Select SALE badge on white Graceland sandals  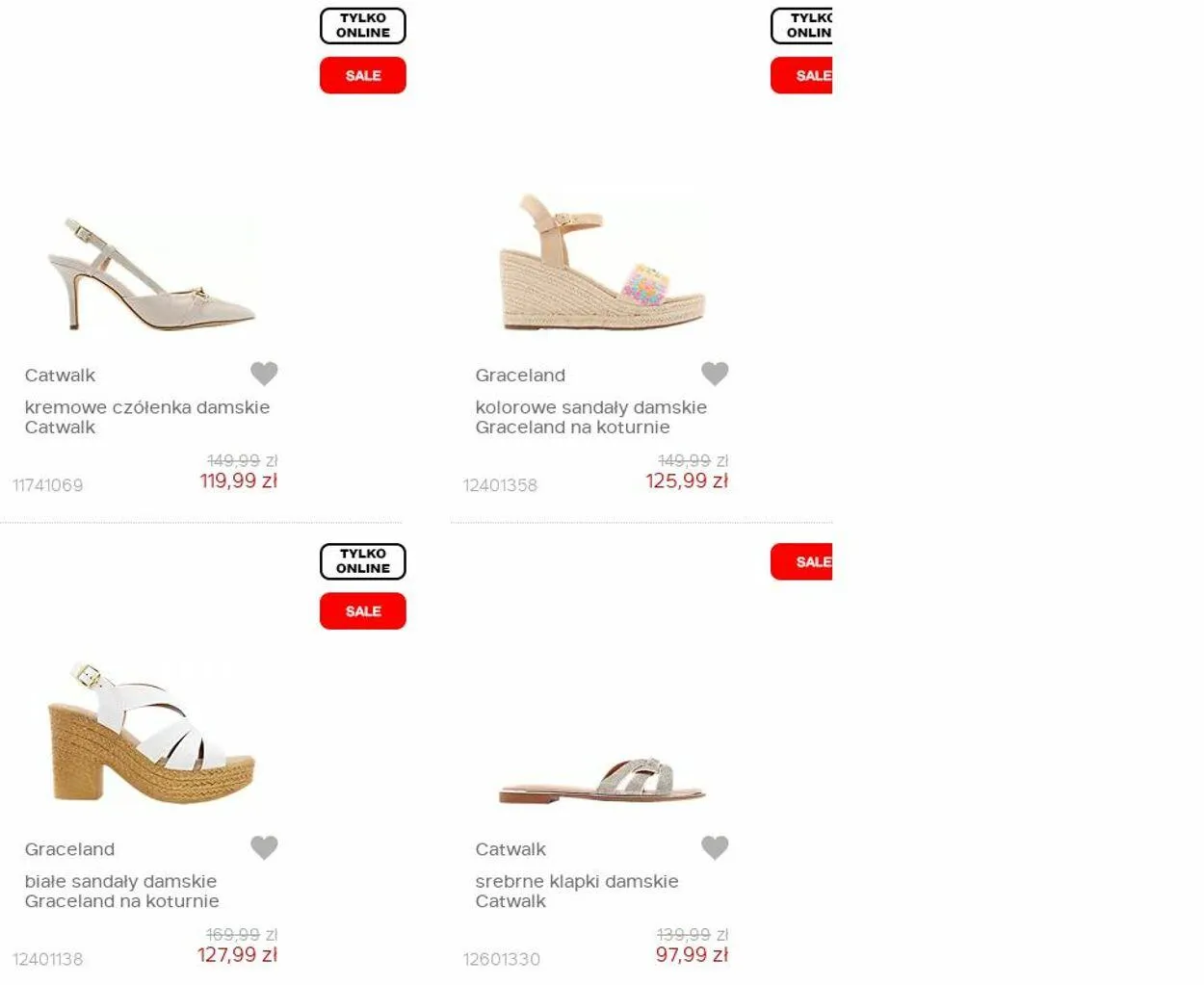point(363,611)
